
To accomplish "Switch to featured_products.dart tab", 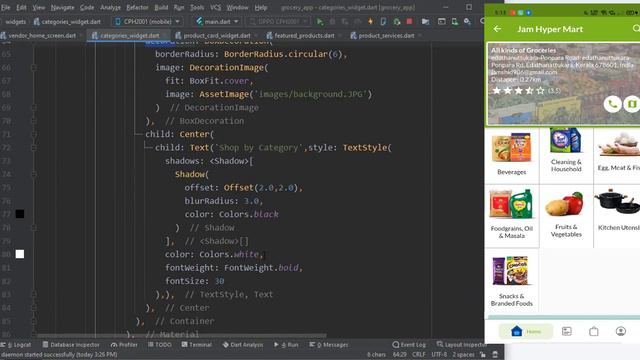I will (x=304, y=36).
